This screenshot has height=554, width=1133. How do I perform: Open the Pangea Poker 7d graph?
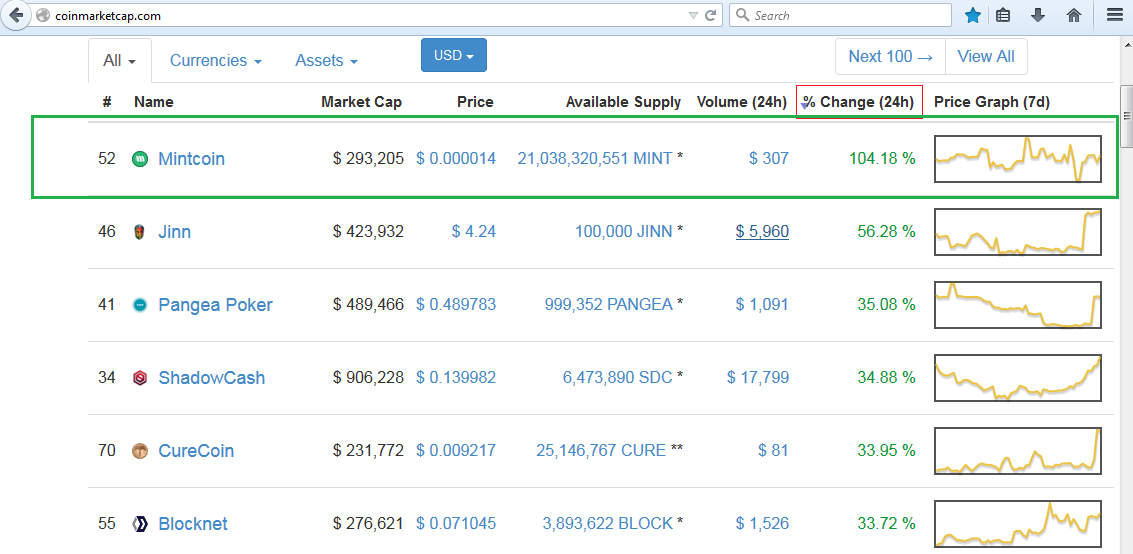tap(1017, 305)
